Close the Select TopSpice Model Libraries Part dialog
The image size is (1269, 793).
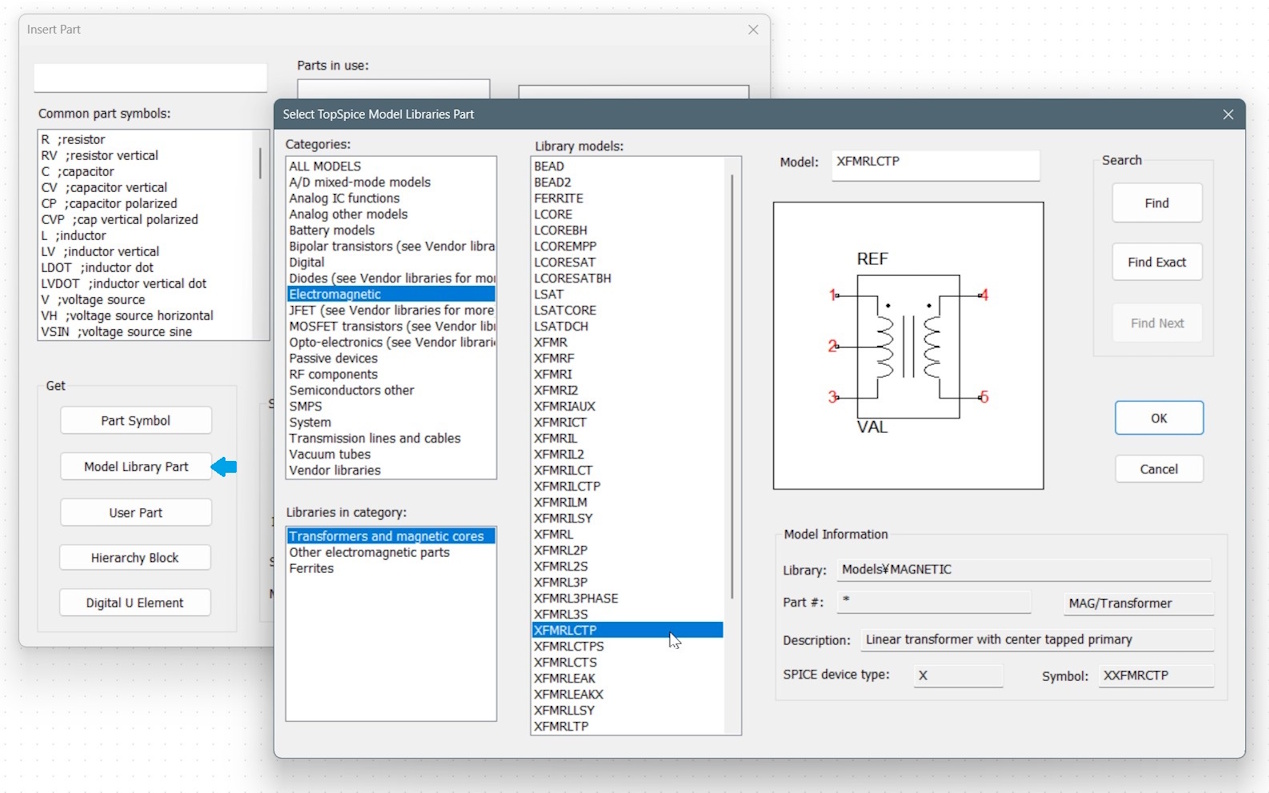(1228, 114)
